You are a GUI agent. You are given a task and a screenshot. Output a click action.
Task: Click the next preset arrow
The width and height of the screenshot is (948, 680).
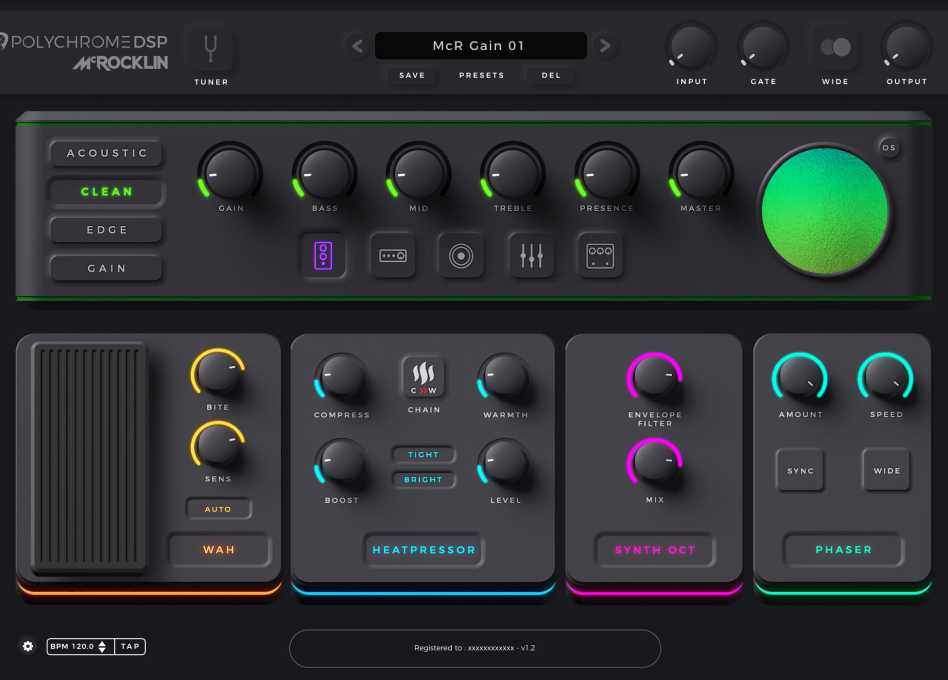604,45
